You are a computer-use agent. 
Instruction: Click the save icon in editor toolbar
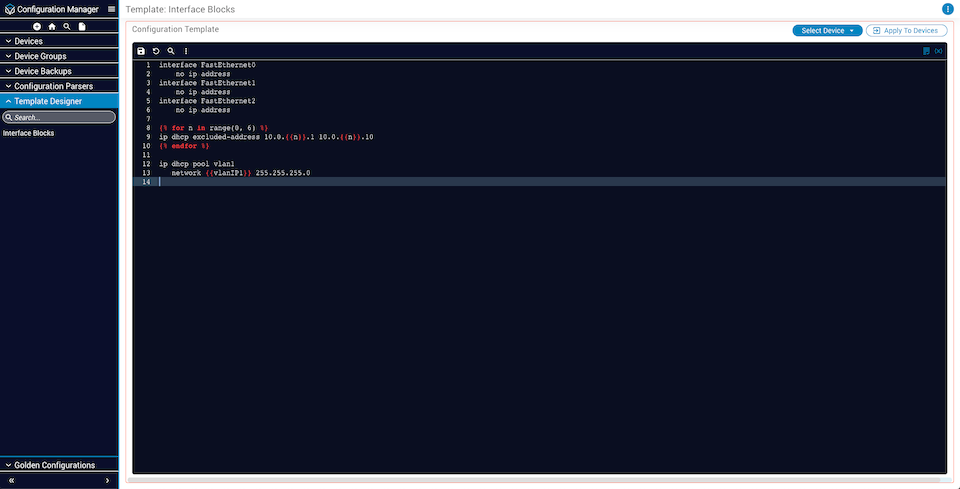[x=141, y=51]
